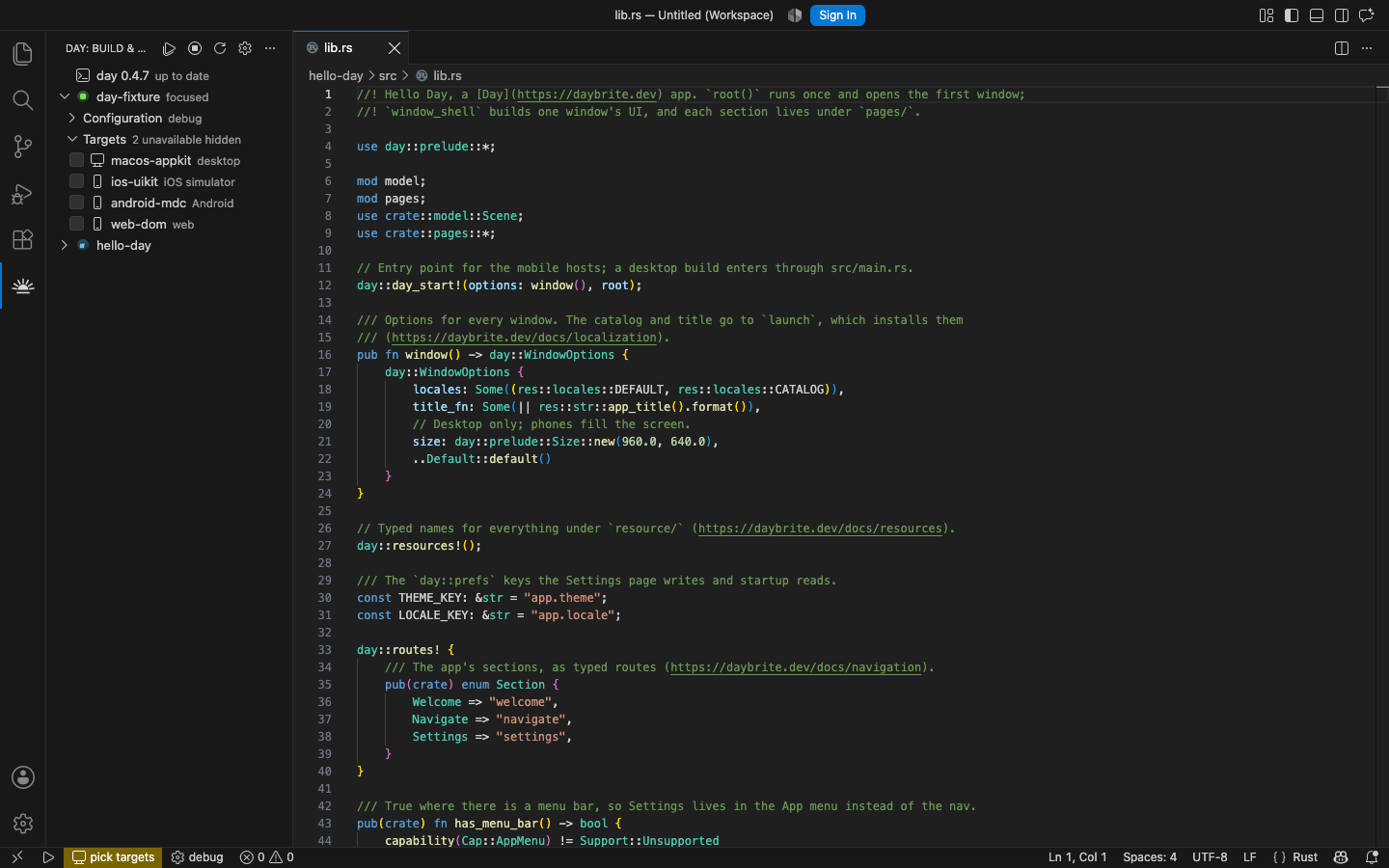1389x868 pixels.
Task: Check the web-dom target checkbox
Action: (x=76, y=224)
